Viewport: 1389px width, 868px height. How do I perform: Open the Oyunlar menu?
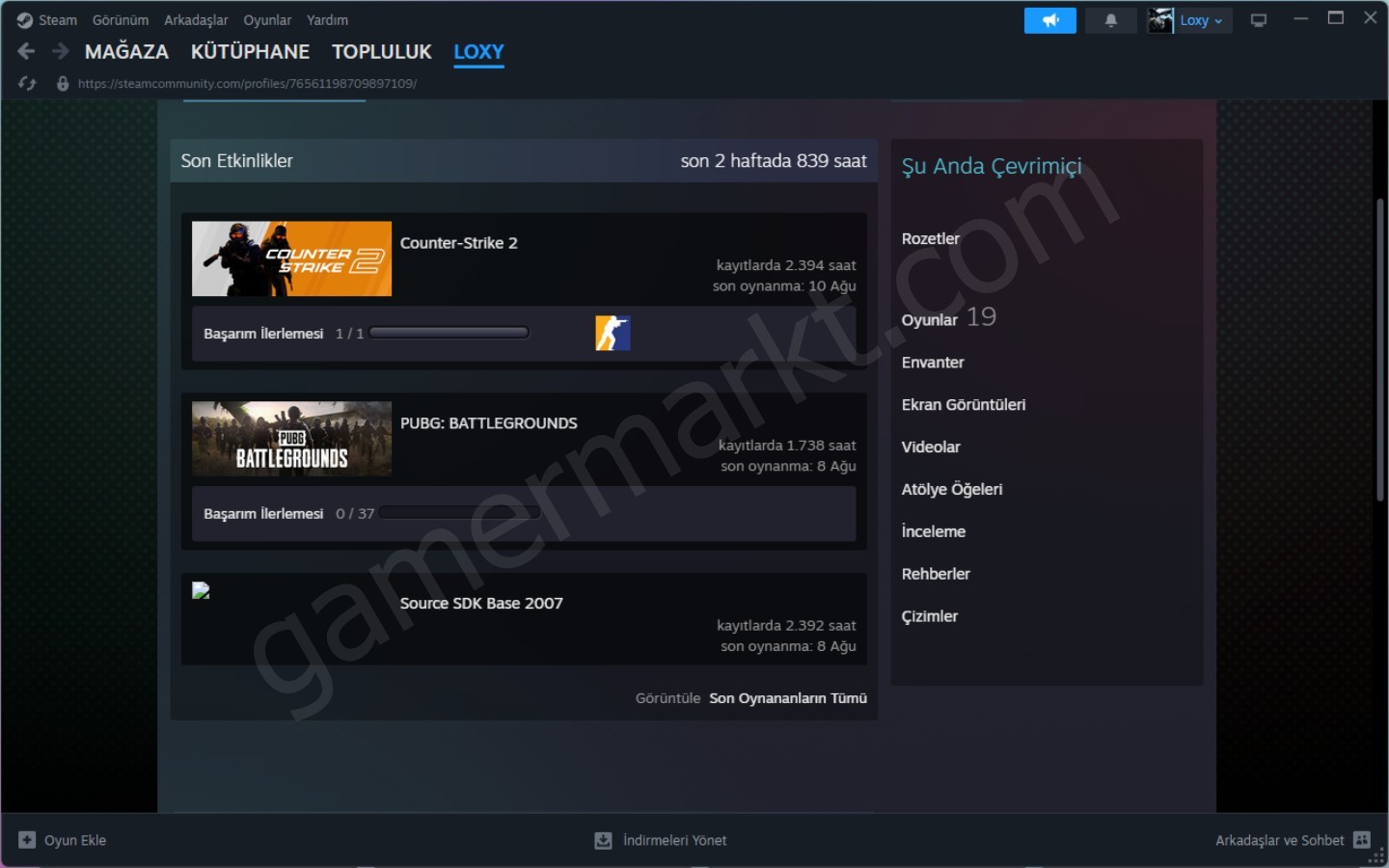pos(267,20)
